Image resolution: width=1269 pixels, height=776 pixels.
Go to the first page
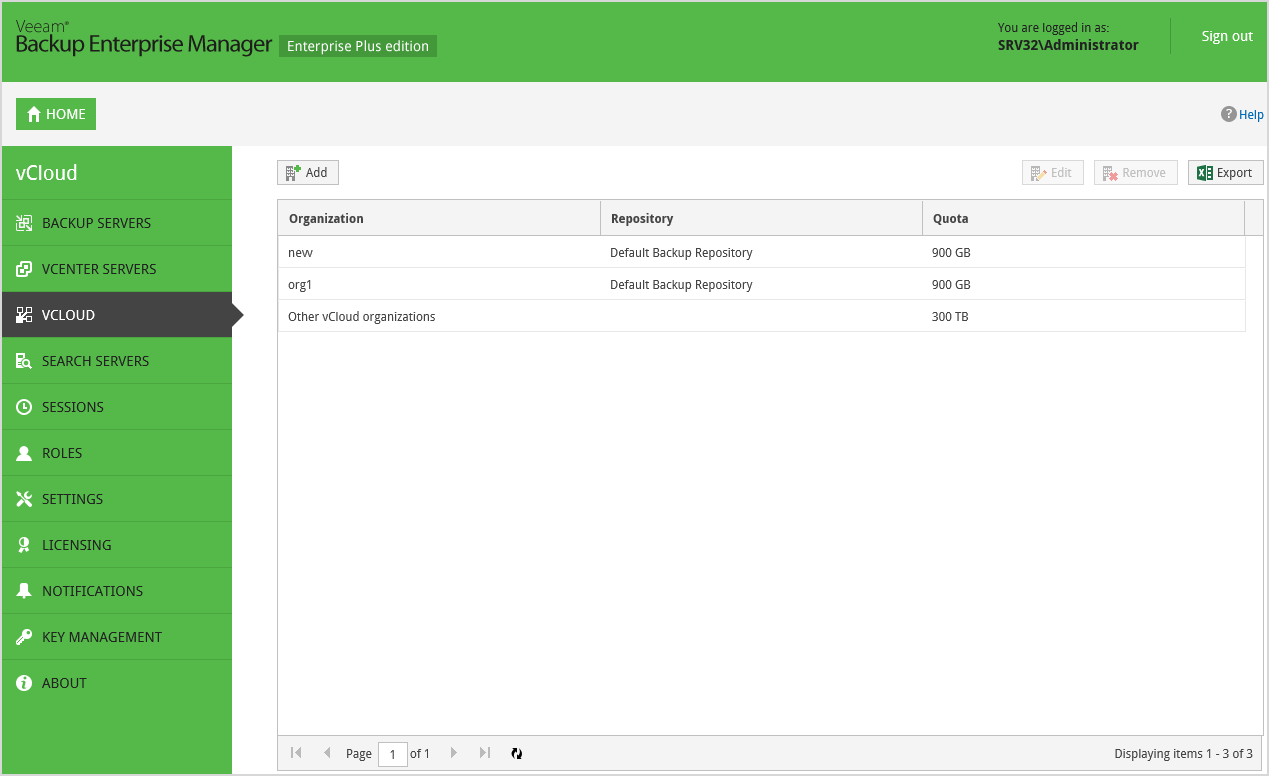[x=296, y=753]
